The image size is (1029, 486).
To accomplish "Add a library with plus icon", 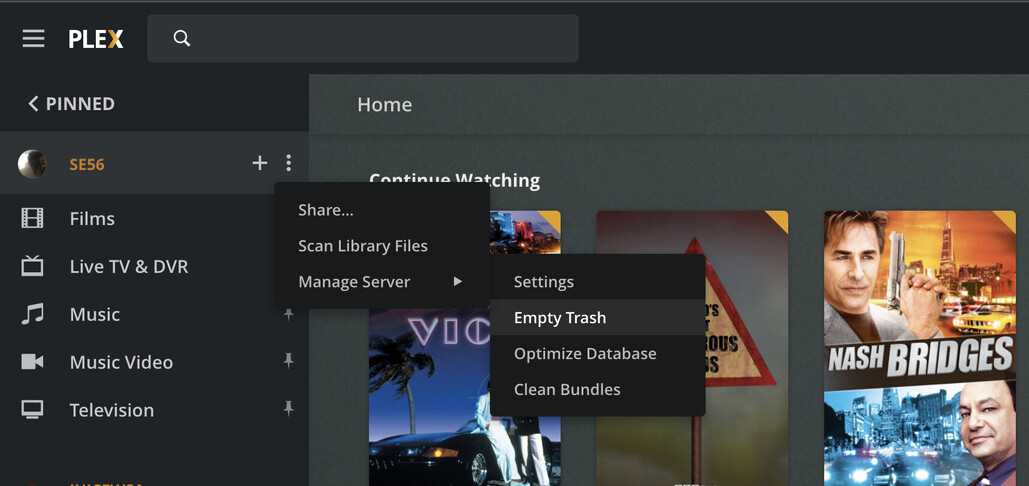I will pyautogui.click(x=260, y=163).
